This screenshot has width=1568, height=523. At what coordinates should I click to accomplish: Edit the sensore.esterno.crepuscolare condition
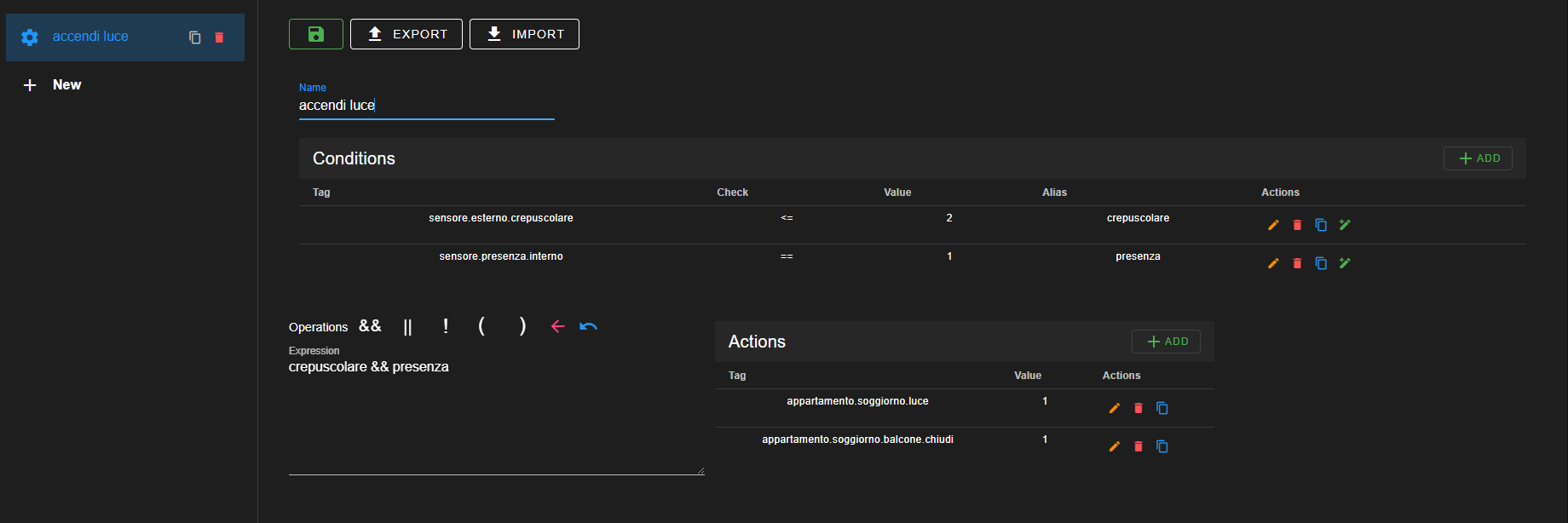[x=1273, y=225]
